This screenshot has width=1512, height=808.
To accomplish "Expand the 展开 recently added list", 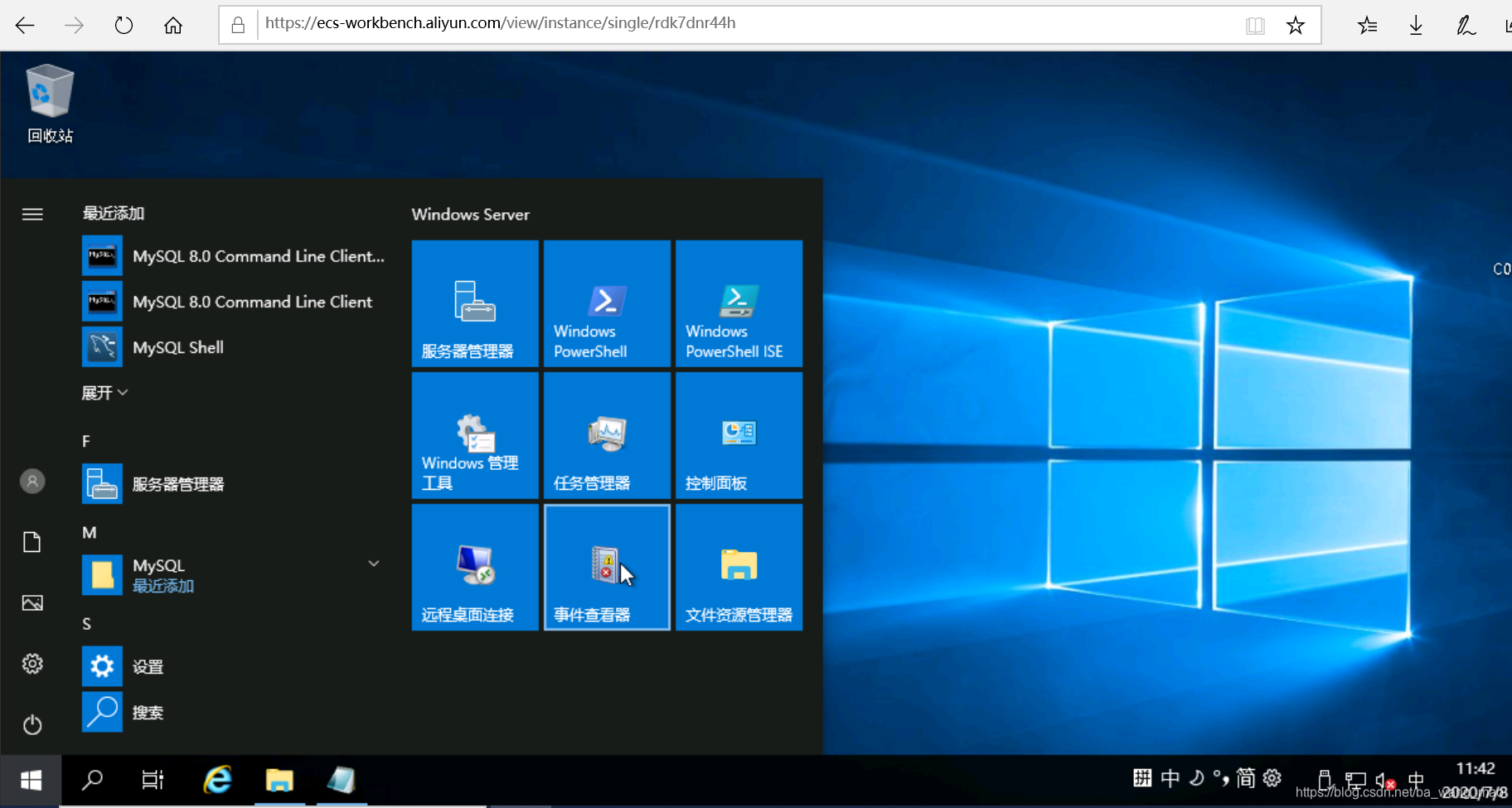I will point(104,393).
